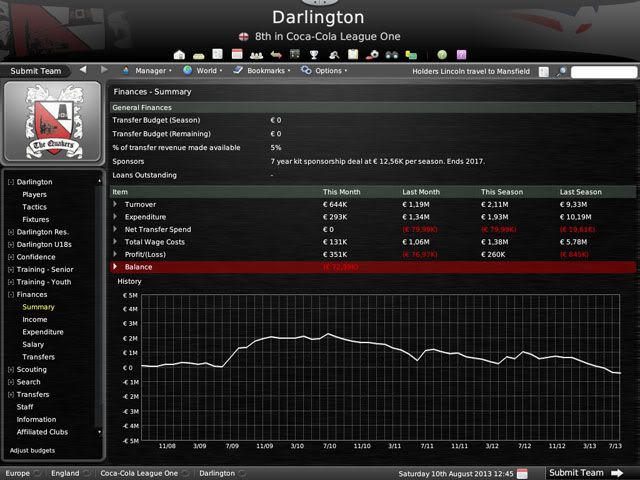The width and height of the screenshot is (640, 480).
Task: Open the World menu
Action: tap(202, 71)
